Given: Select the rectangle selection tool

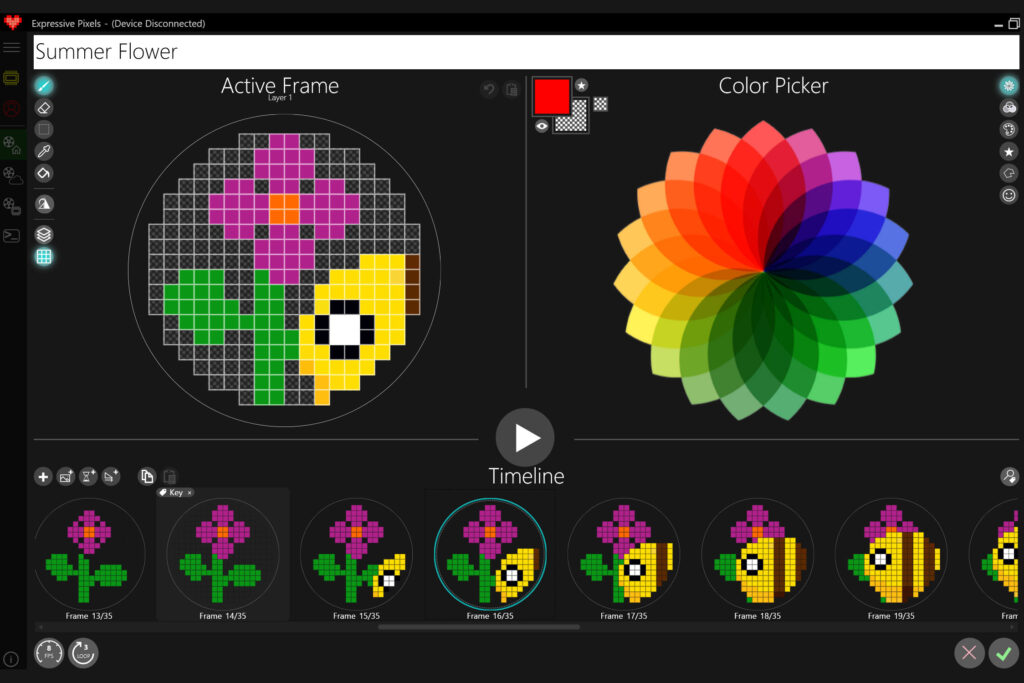Looking at the screenshot, I should tap(44, 128).
